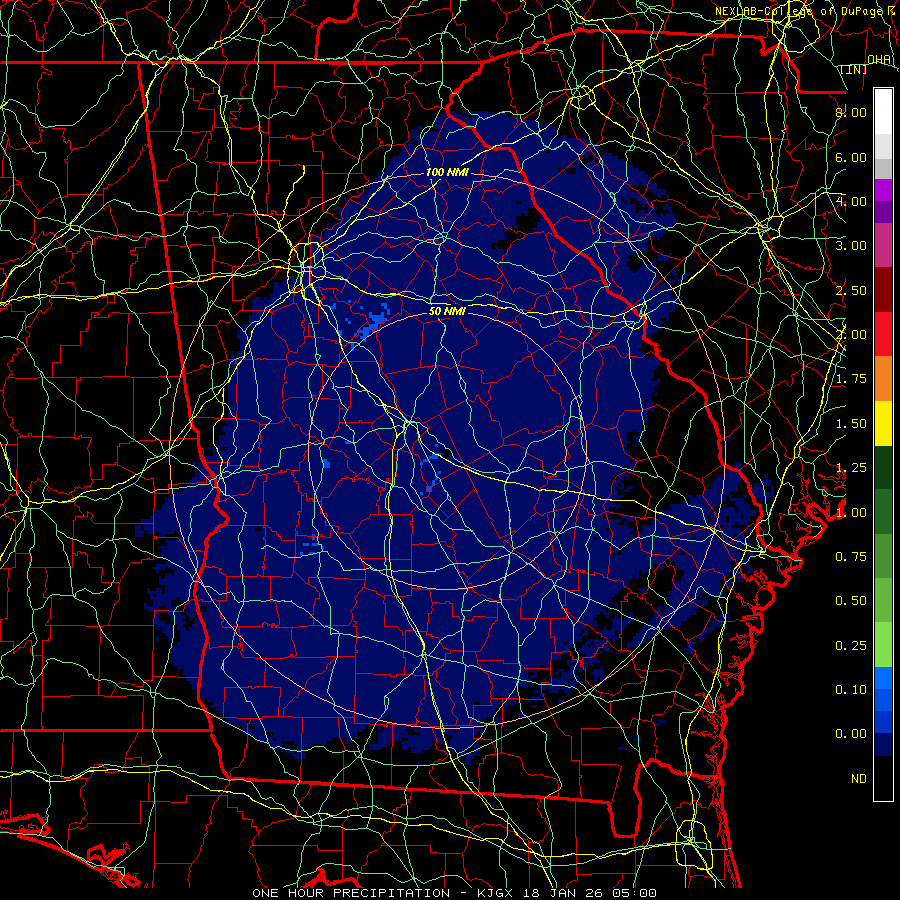Select the darkest green 1.25 legend swatch

pos(883,468)
